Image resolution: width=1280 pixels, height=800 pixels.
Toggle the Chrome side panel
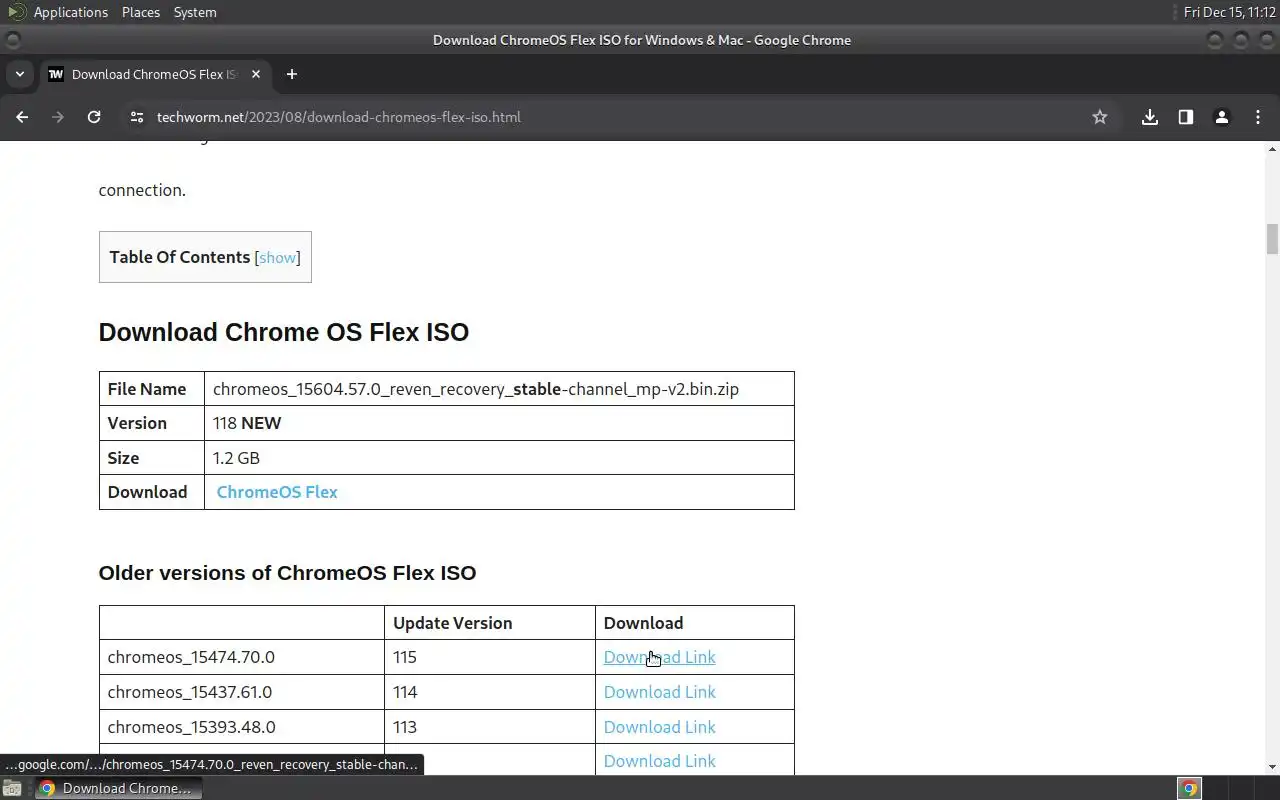coord(1186,117)
